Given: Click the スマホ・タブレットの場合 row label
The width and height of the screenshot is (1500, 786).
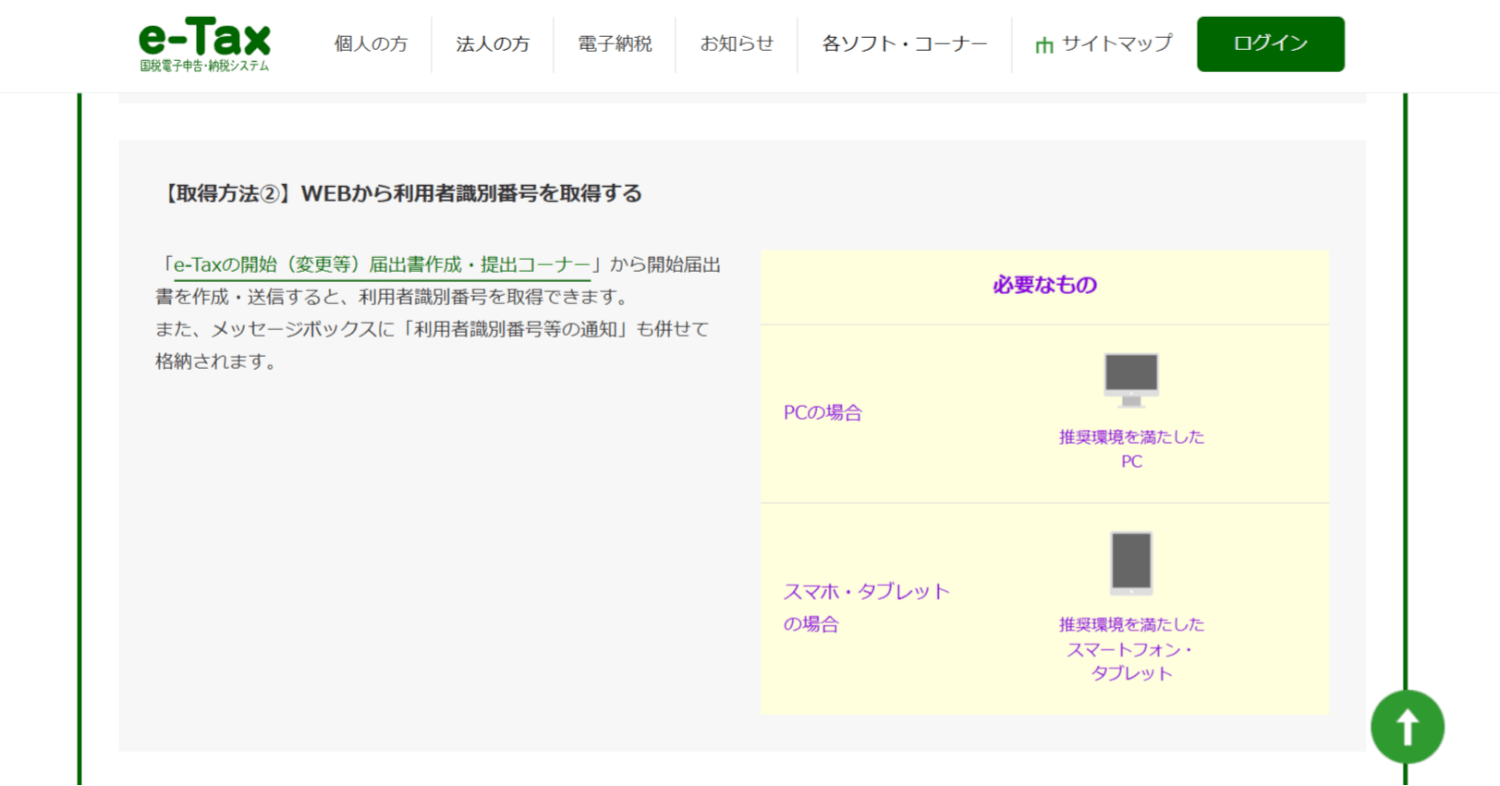Looking at the screenshot, I should pos(865,607).
